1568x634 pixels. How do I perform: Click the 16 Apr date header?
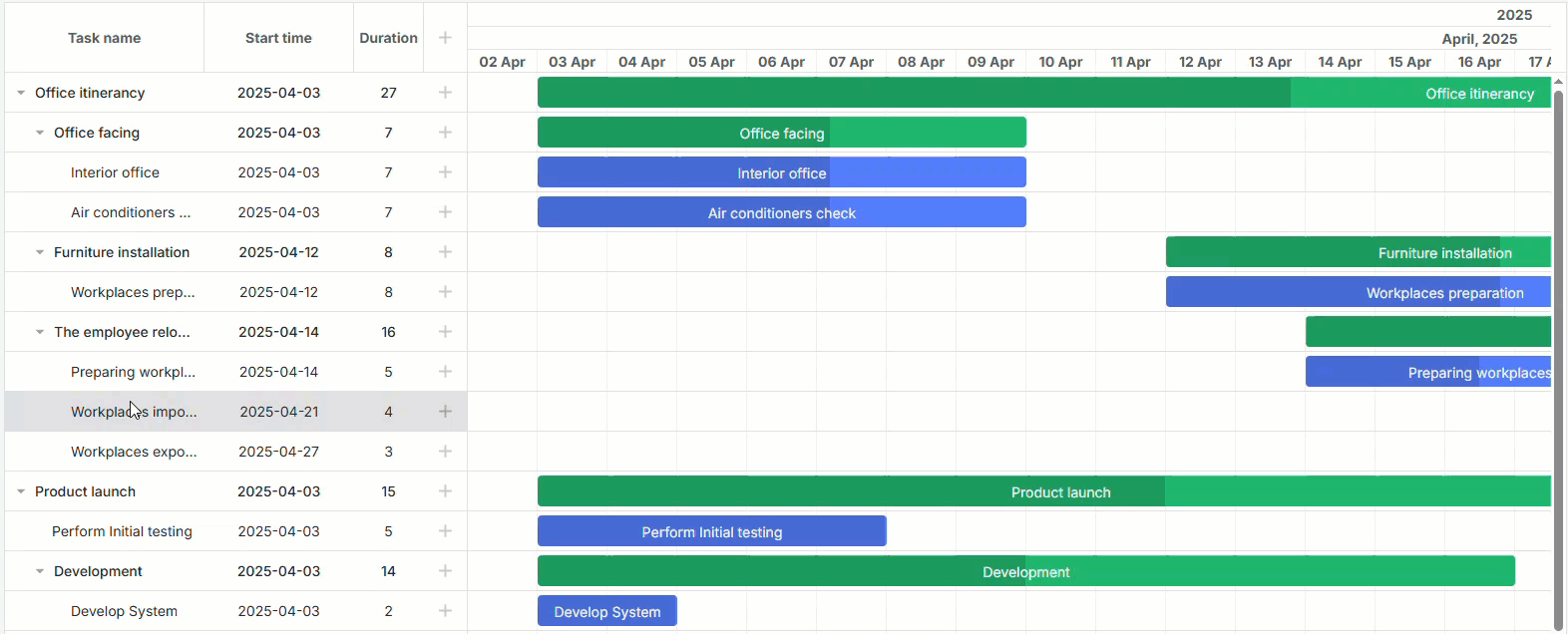point(1480,62)
